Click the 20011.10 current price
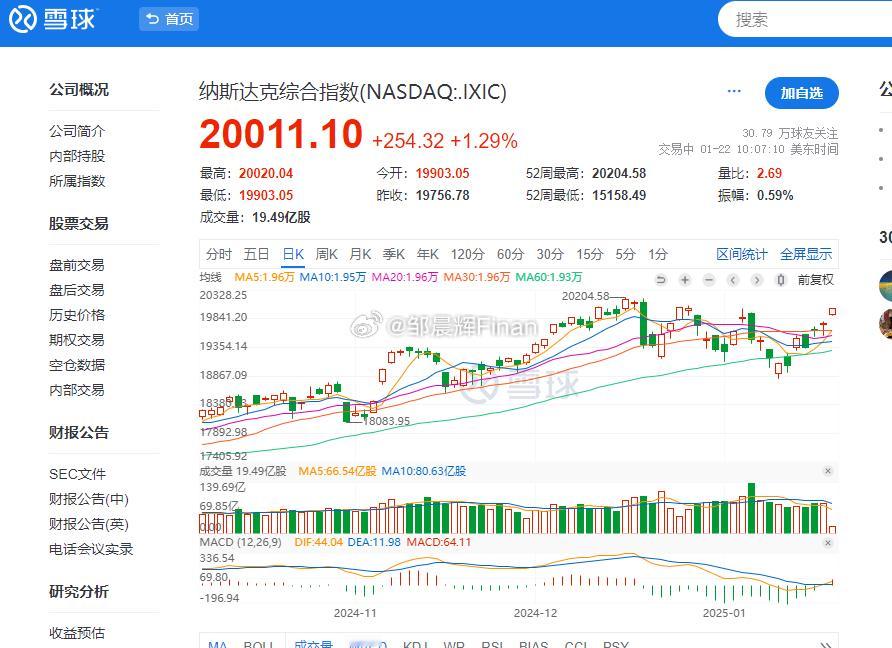This screenshot has width=892, height=648. click(x=280, y=134)
